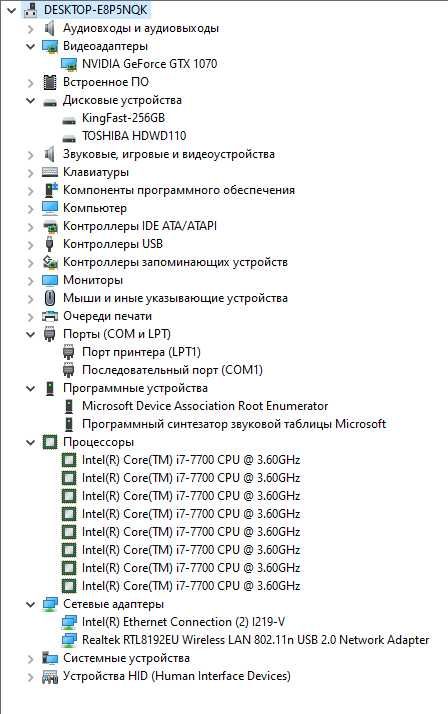Collapse the Видеоадаптеры category
This screenshot has width=448, height=714.
coord(31,46)
